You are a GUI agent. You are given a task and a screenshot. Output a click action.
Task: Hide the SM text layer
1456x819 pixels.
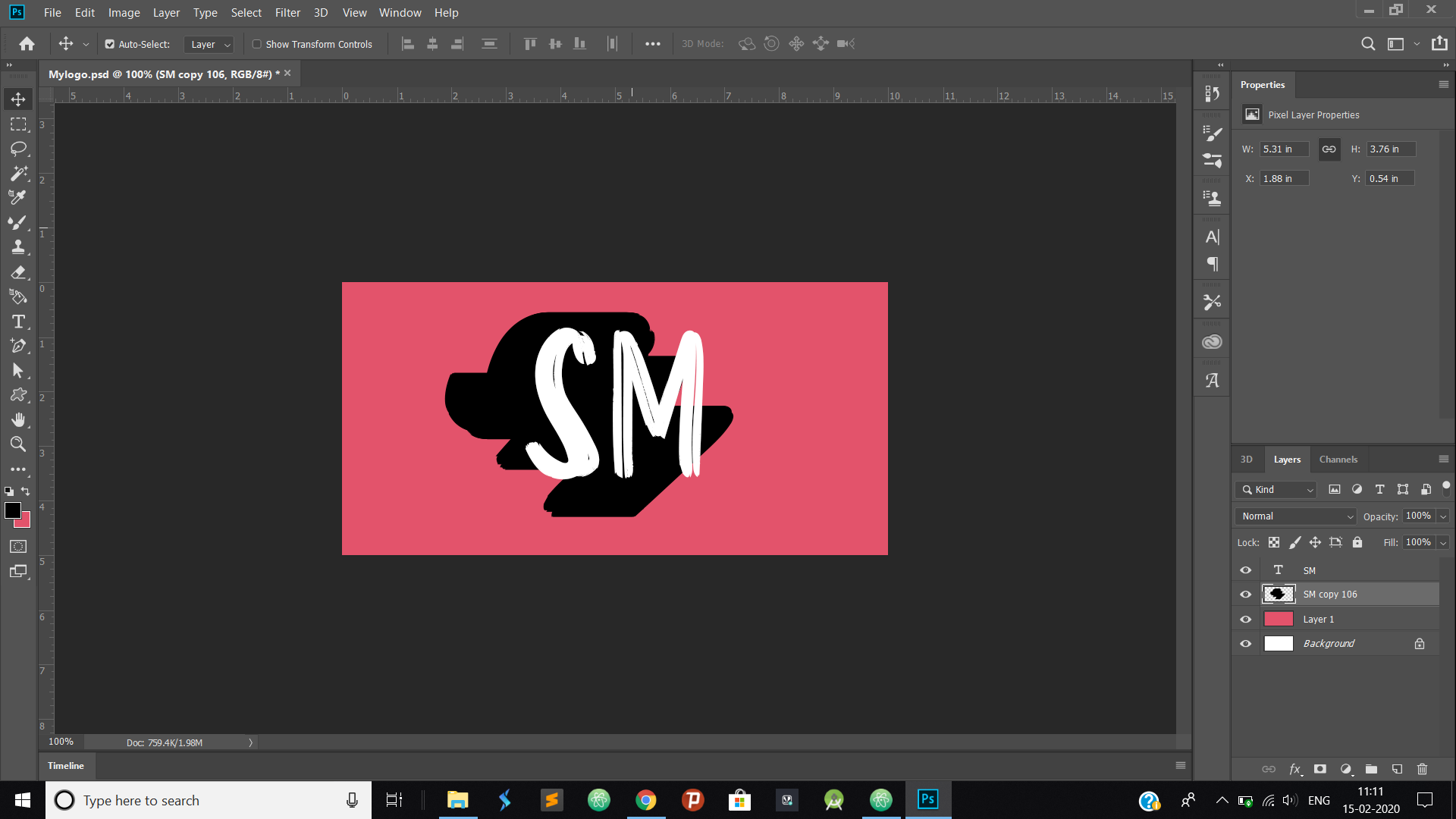click(1245, 570)
